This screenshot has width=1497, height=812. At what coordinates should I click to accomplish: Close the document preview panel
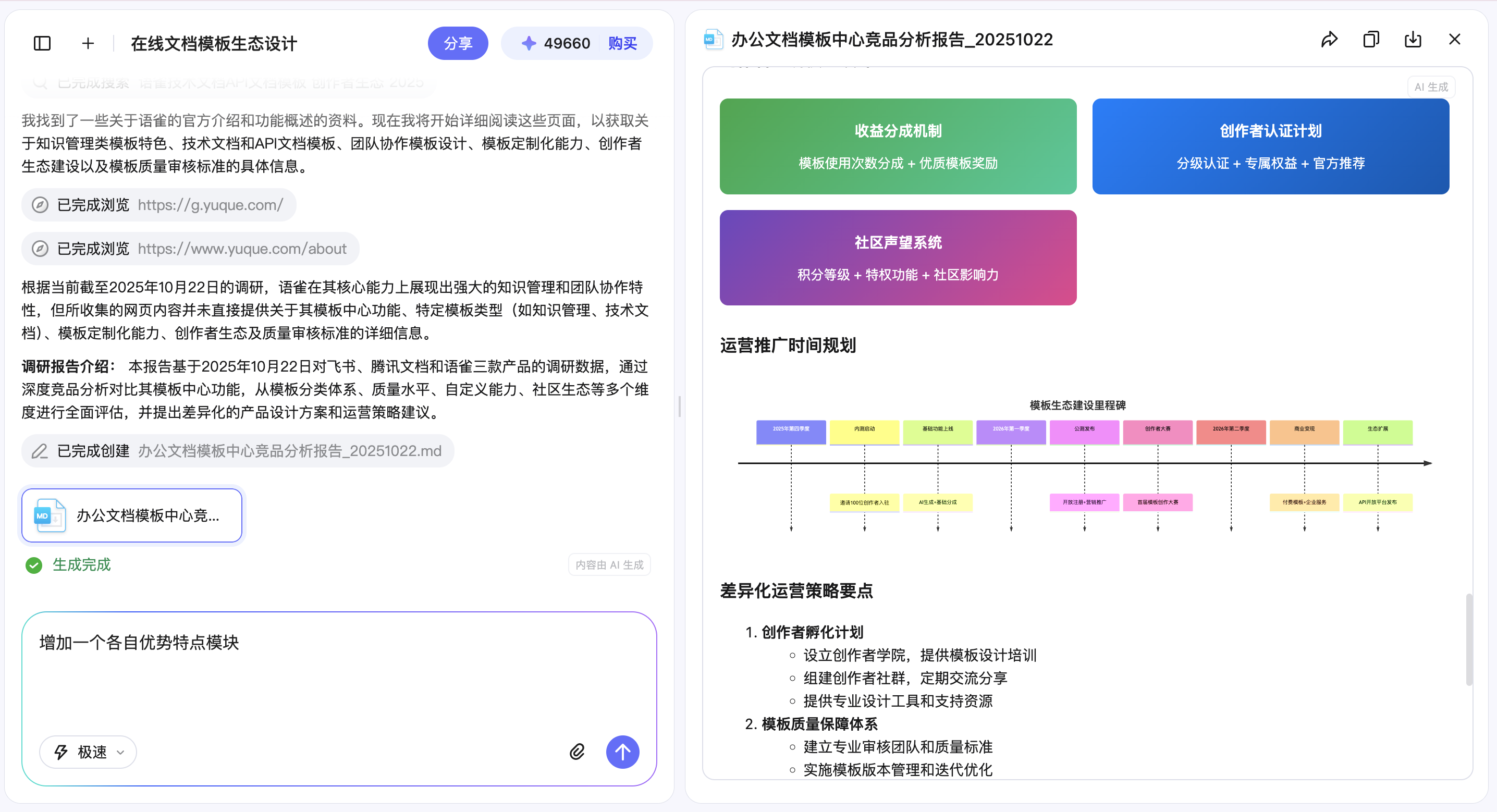[1455, 40]
